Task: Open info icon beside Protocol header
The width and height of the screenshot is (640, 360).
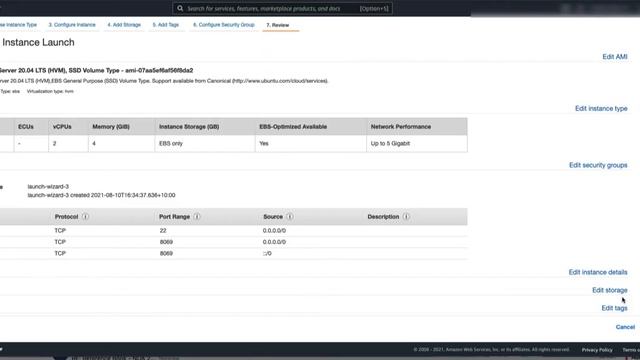Action: tap(85, 217)
